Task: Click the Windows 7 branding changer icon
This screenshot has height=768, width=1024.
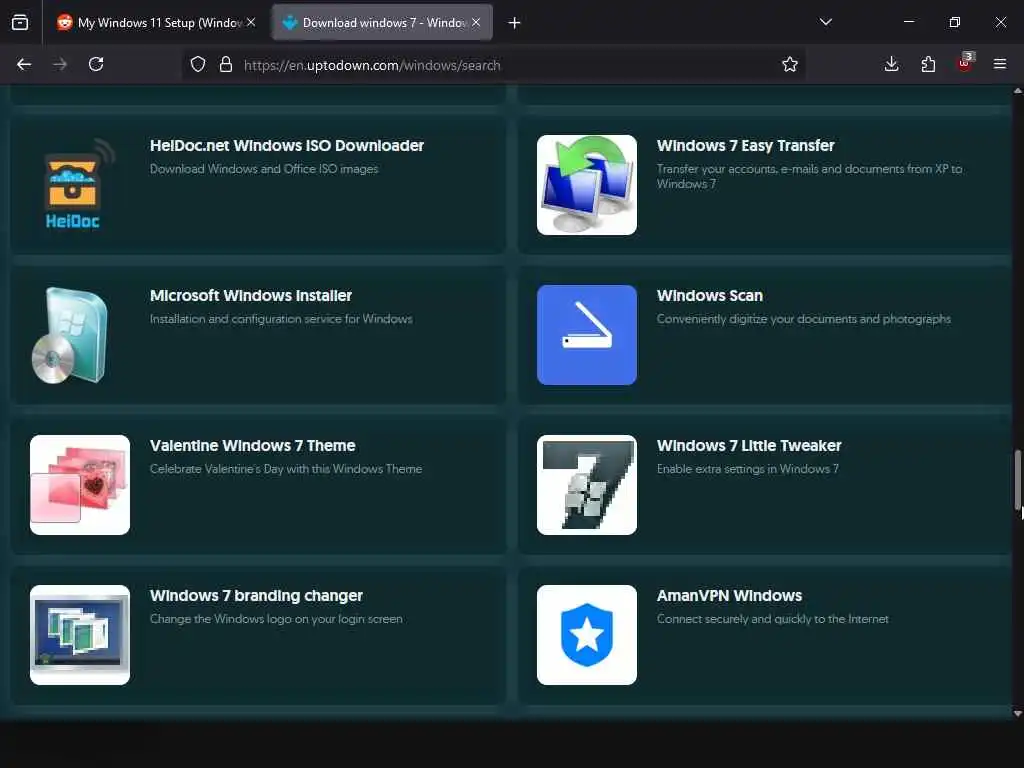Action: point(80,635)
